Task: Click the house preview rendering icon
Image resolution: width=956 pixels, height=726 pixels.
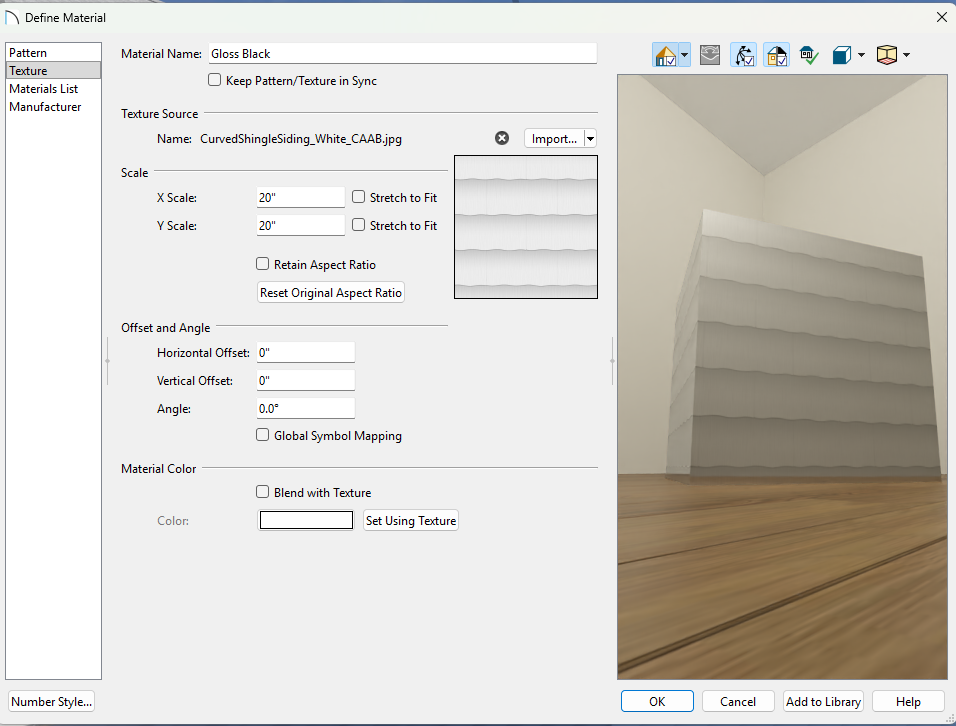Action: pyautogui.click(x=664, y=55)
